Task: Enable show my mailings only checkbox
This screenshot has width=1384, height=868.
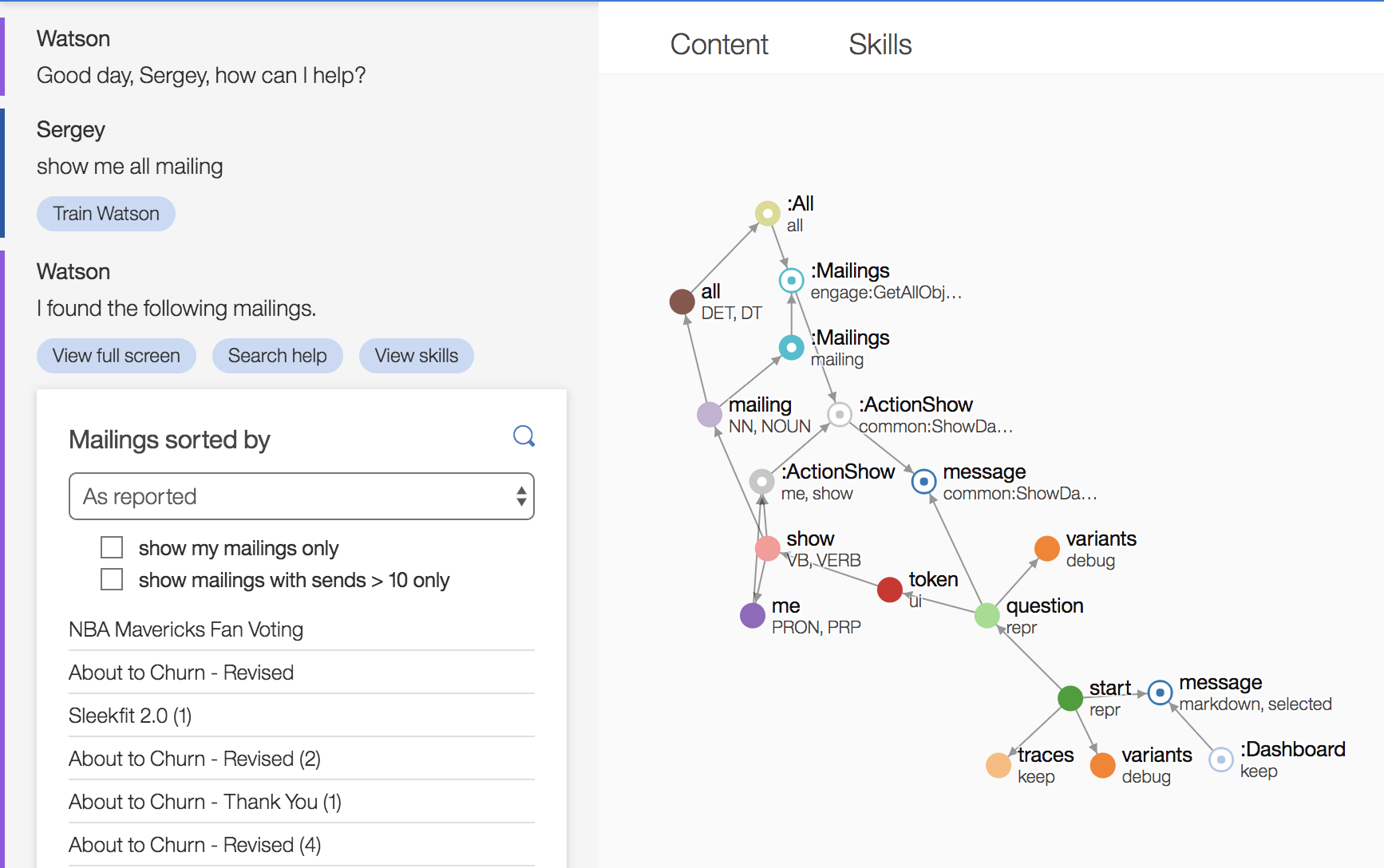Action: pyautogui.click(x=112, y=547)
